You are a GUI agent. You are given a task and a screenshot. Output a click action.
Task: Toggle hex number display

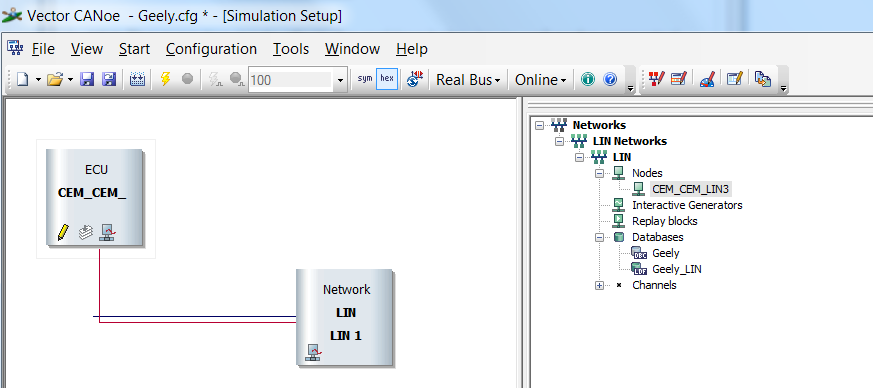[386, 79]
